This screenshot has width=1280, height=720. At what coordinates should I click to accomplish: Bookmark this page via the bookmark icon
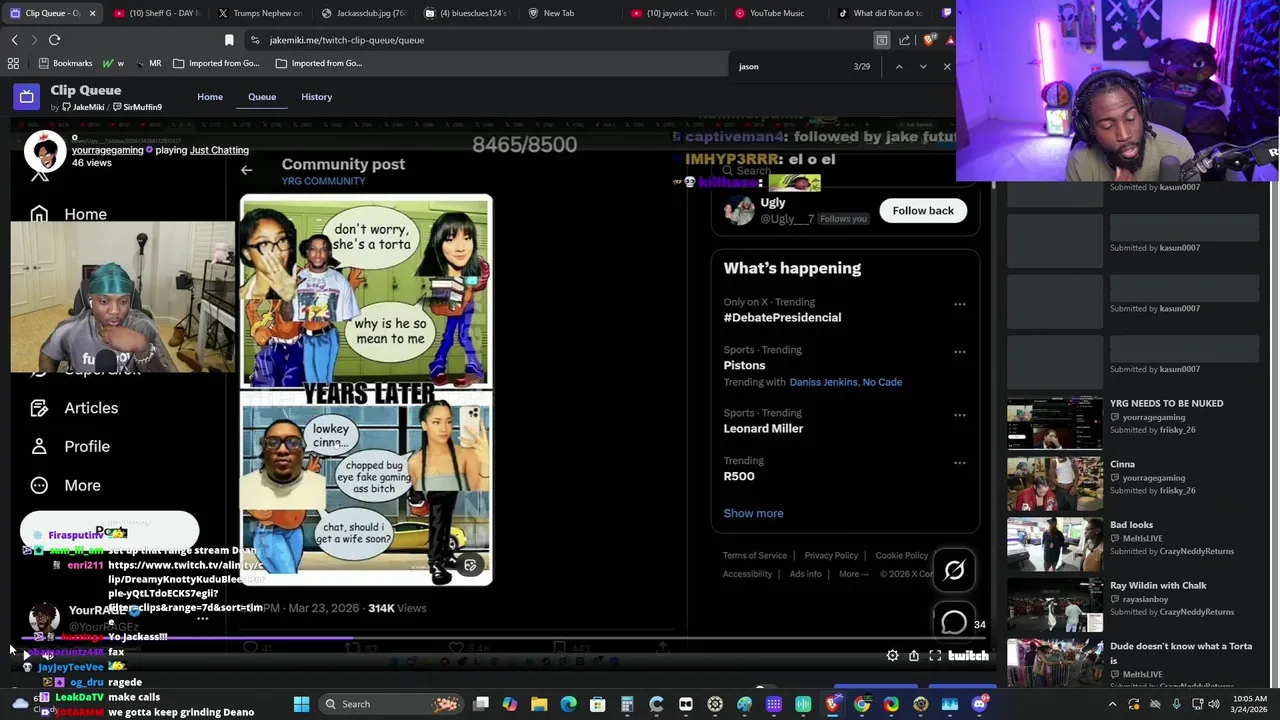(x=229, y=40)
